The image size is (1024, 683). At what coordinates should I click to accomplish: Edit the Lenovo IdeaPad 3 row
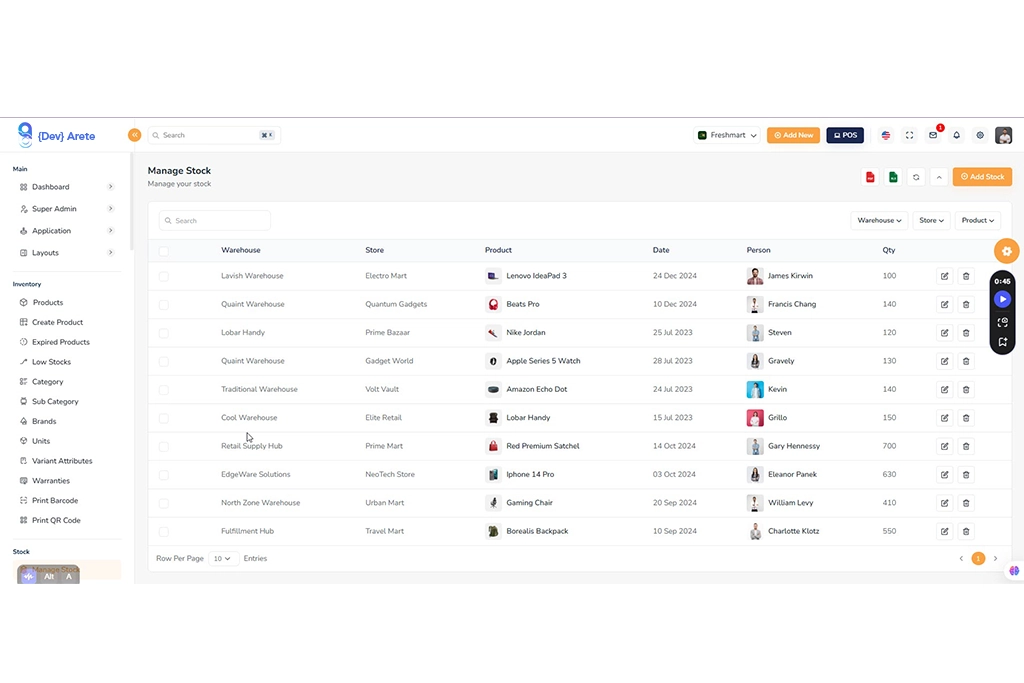tap(944, 276)
